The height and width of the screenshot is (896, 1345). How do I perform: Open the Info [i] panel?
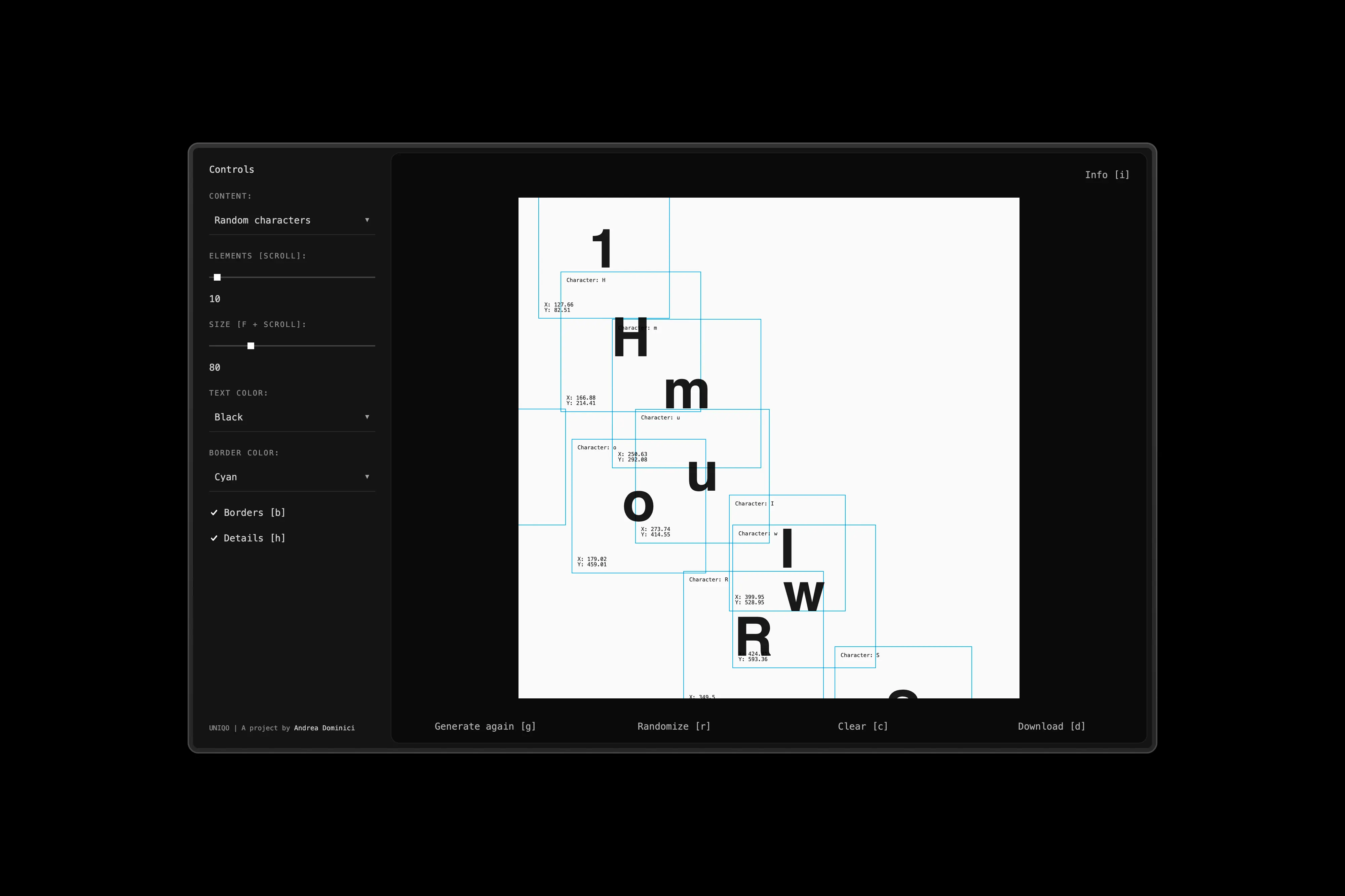point(1107,175)
